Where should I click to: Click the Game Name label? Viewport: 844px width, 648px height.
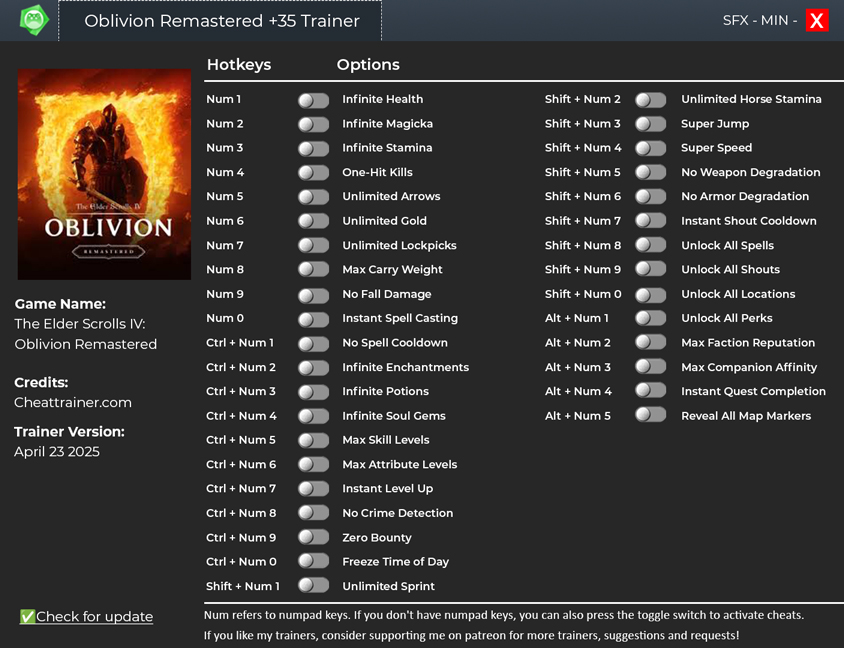pyautogui.click(x=60, y=304)
